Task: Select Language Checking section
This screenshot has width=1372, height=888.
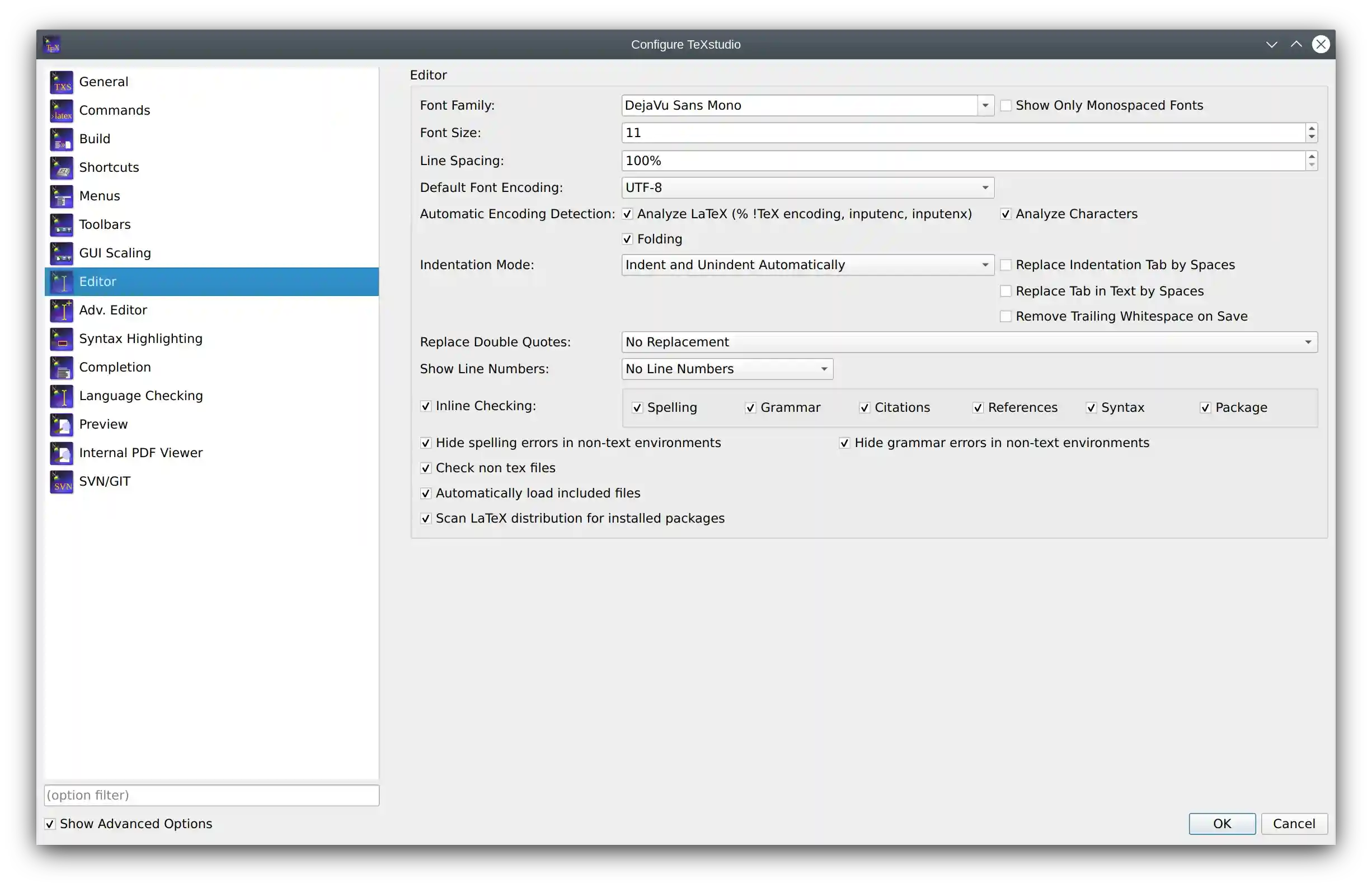Action: [212, 396]
